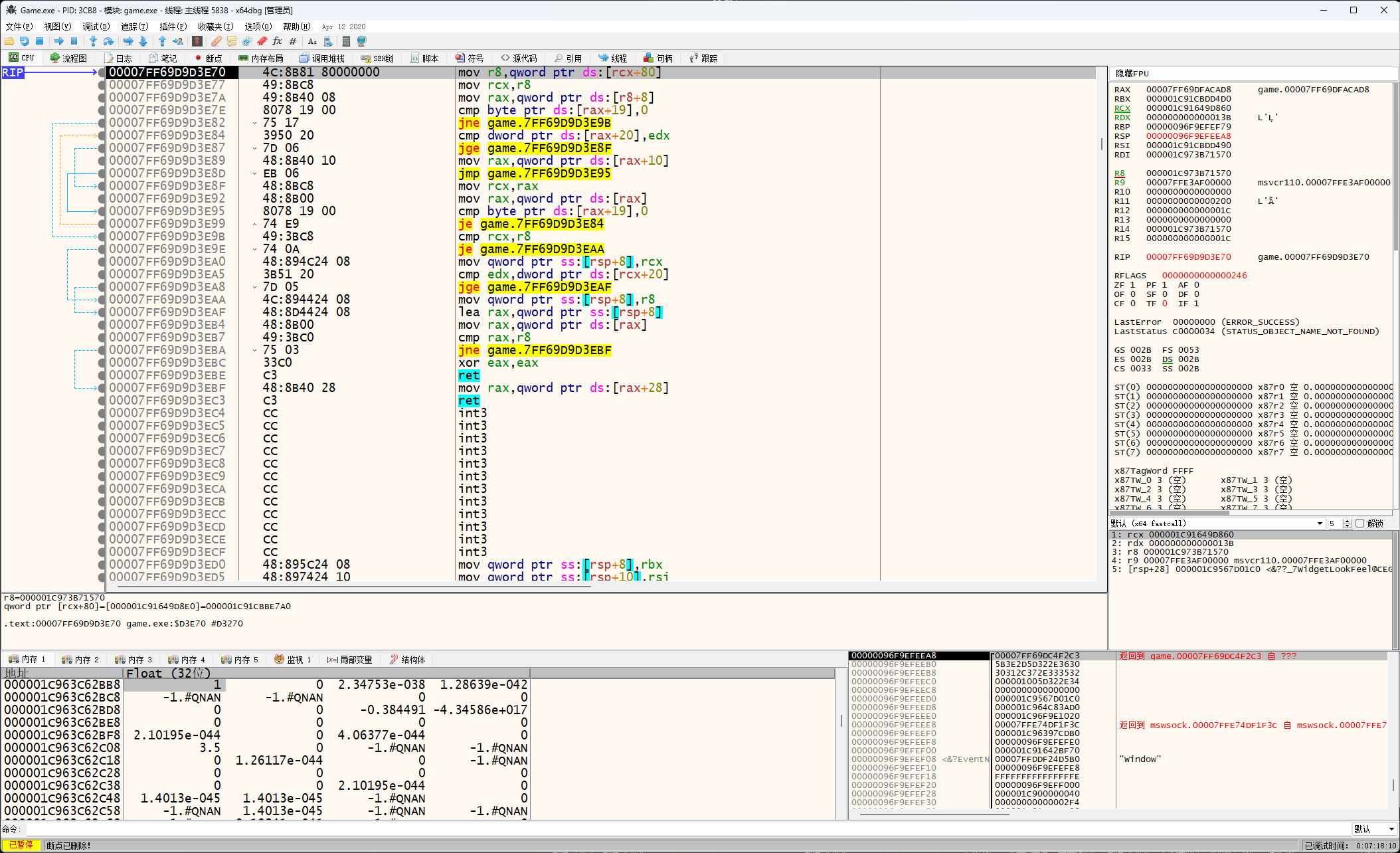Switch to the 断点 (Breakpoints) tab

208,58
